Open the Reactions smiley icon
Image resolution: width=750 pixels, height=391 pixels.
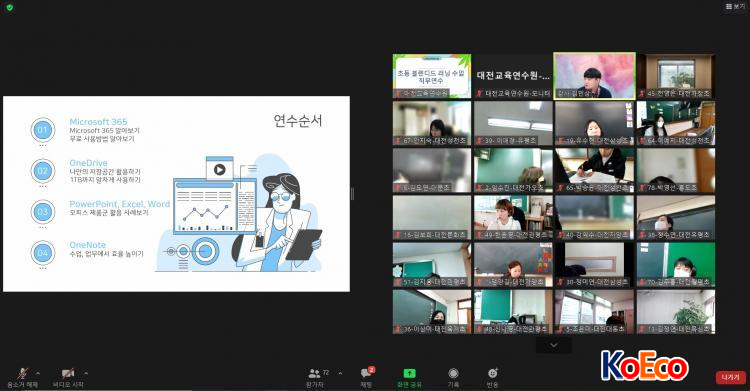click(493, 373)
